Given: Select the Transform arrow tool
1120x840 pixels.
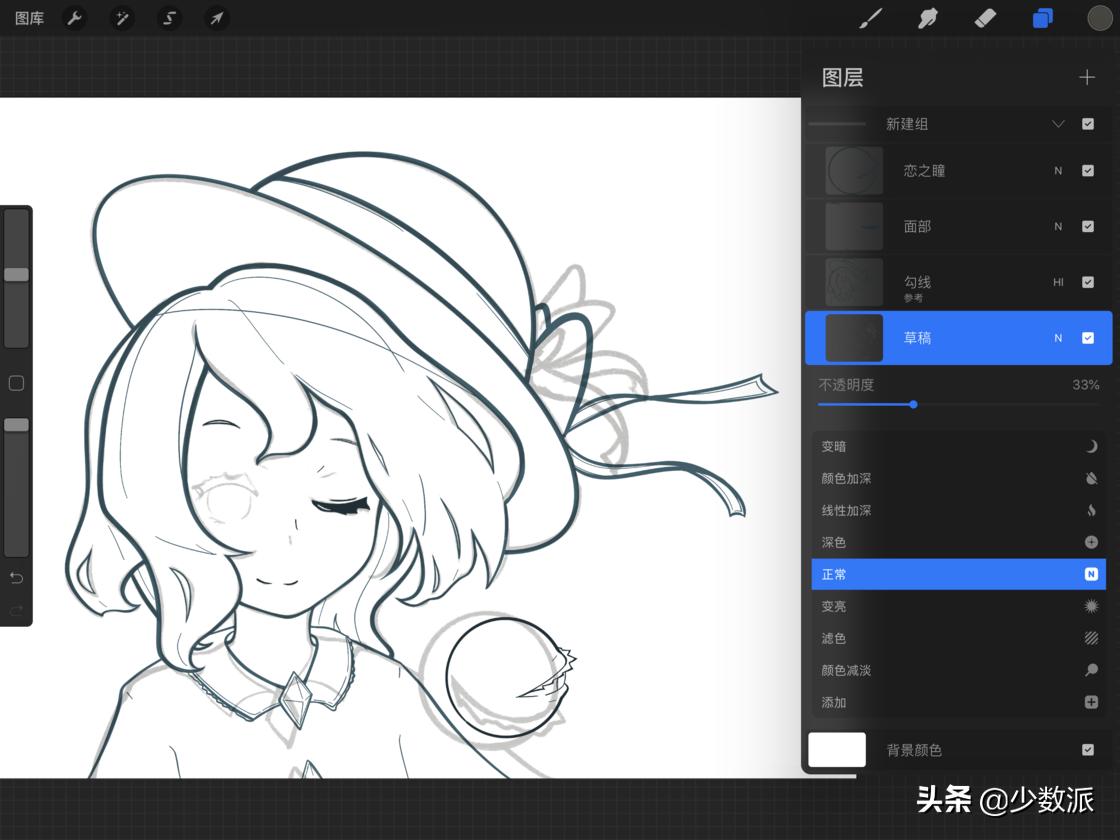Looking at the screenshot, I should point(216,18).
